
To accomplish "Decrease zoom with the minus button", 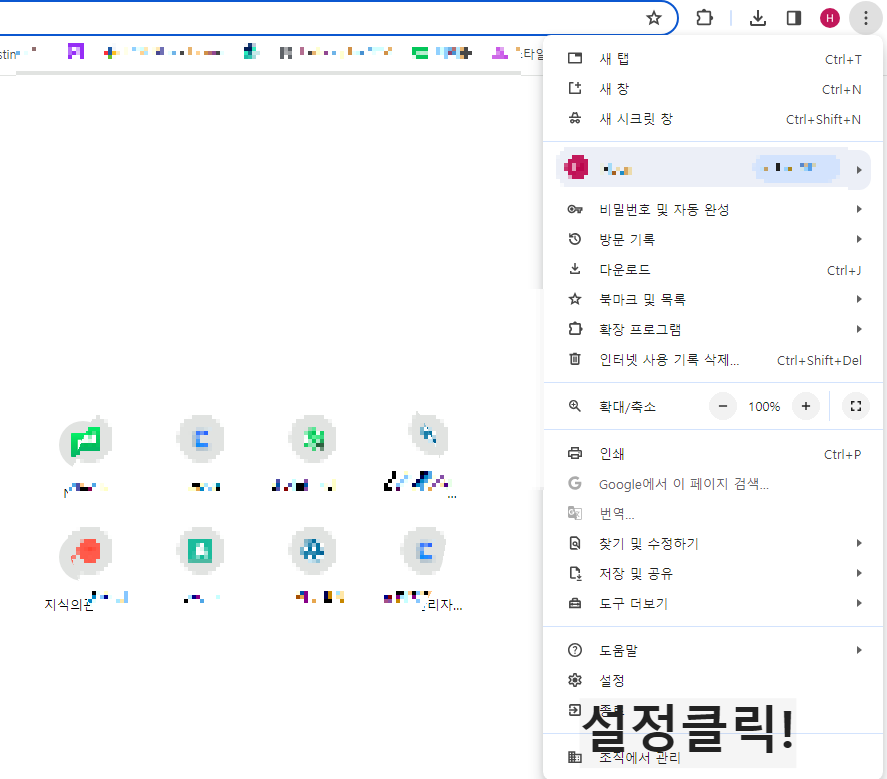I will coord(722,406).
